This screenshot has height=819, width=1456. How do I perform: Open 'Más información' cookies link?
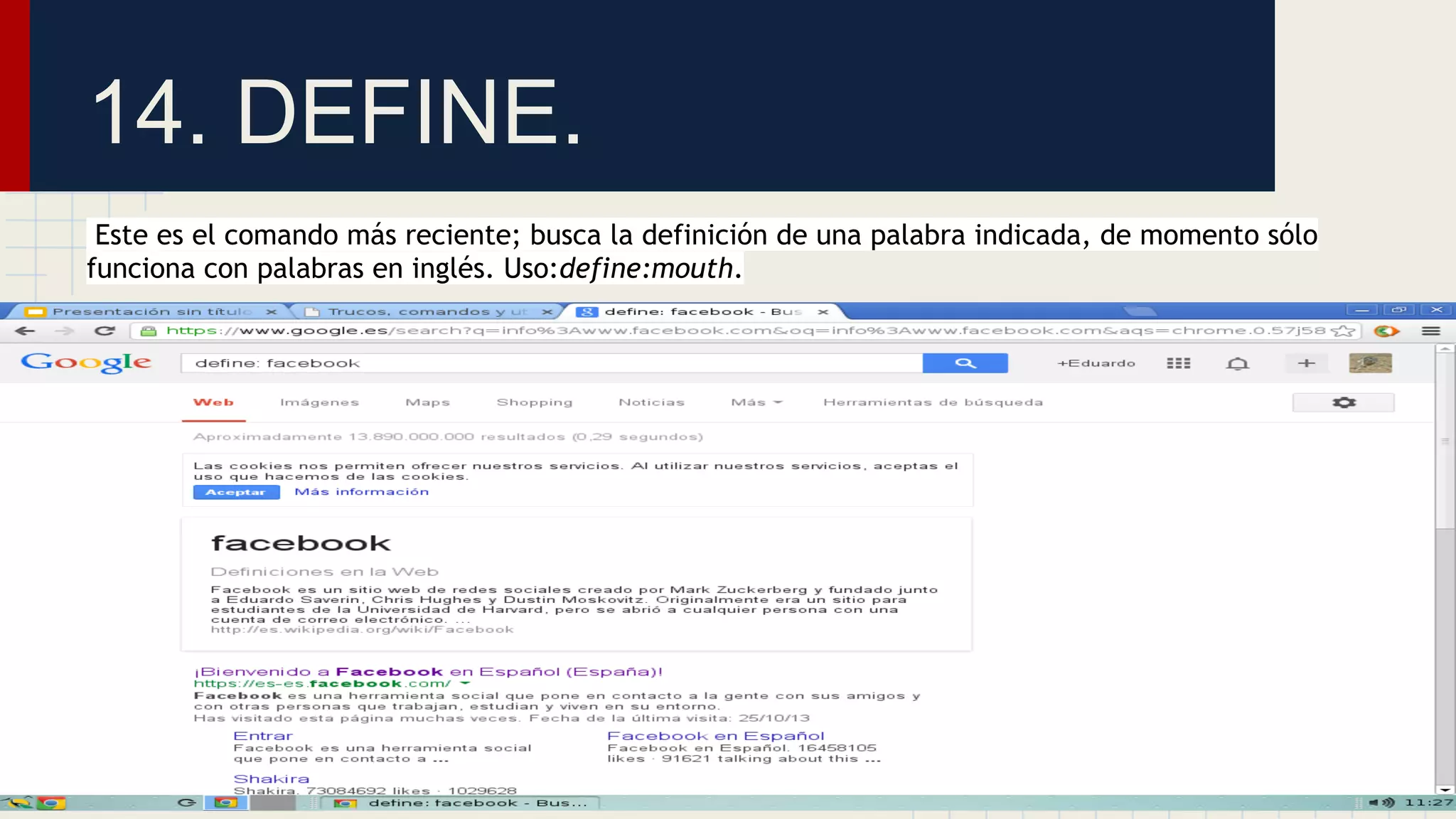point(362,492)
